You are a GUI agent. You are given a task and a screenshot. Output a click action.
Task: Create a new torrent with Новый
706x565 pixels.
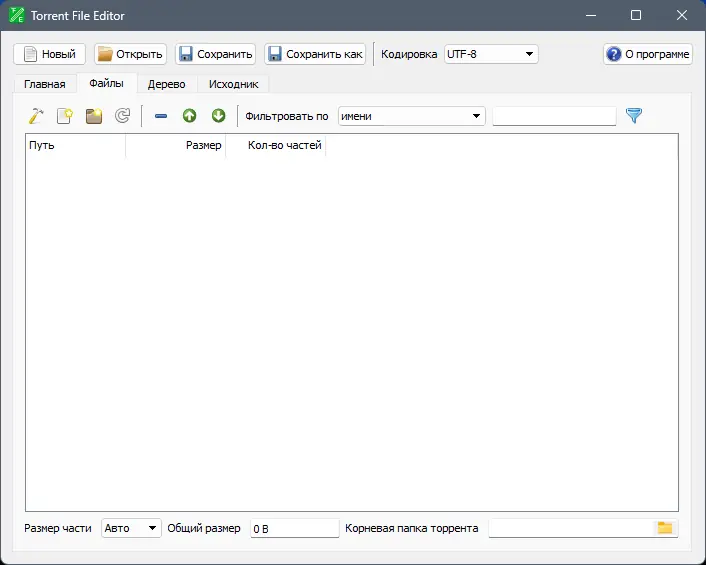[x=50, y=54]
